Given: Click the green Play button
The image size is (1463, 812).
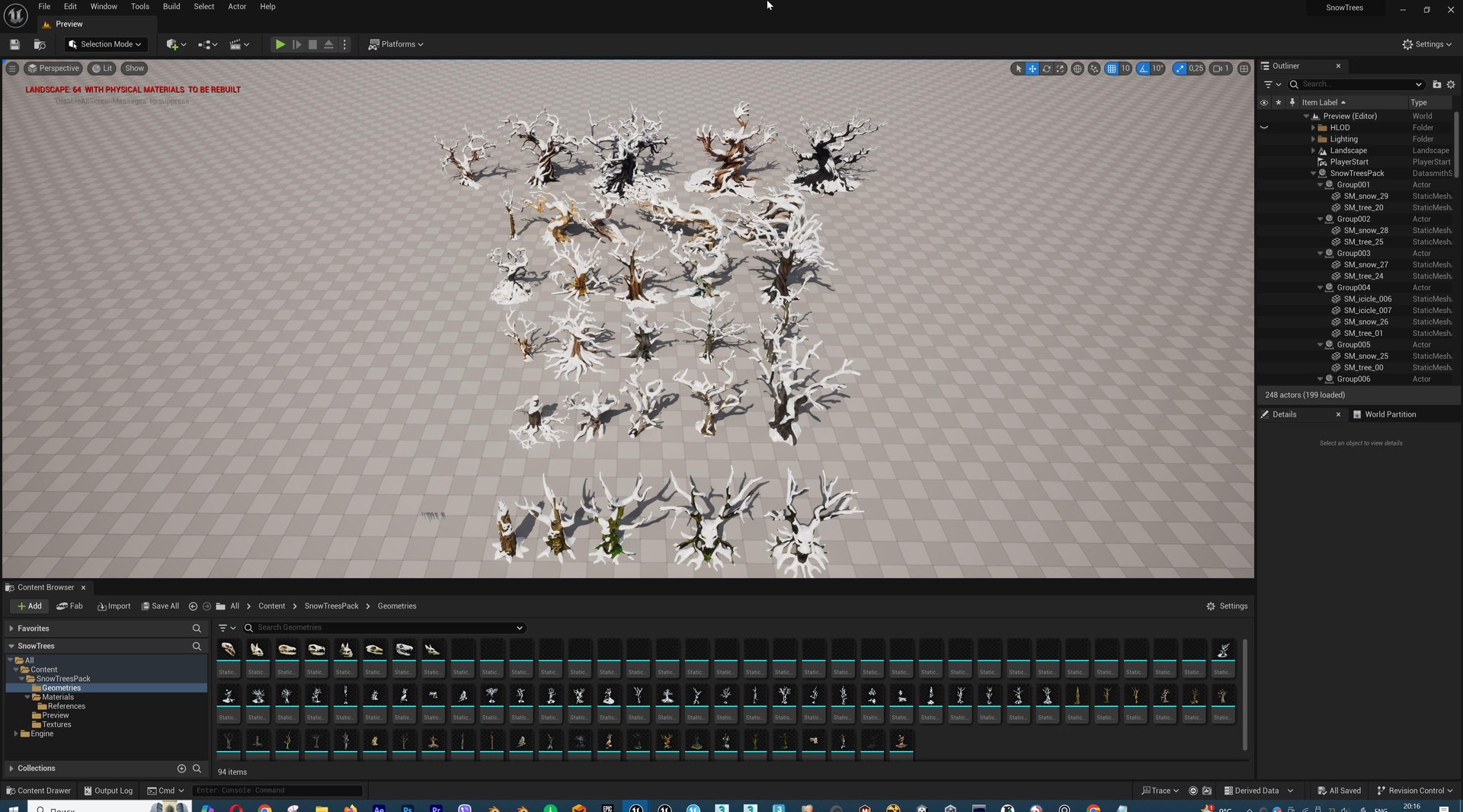Looking at the screenshot, I should (x=280, y=44).
